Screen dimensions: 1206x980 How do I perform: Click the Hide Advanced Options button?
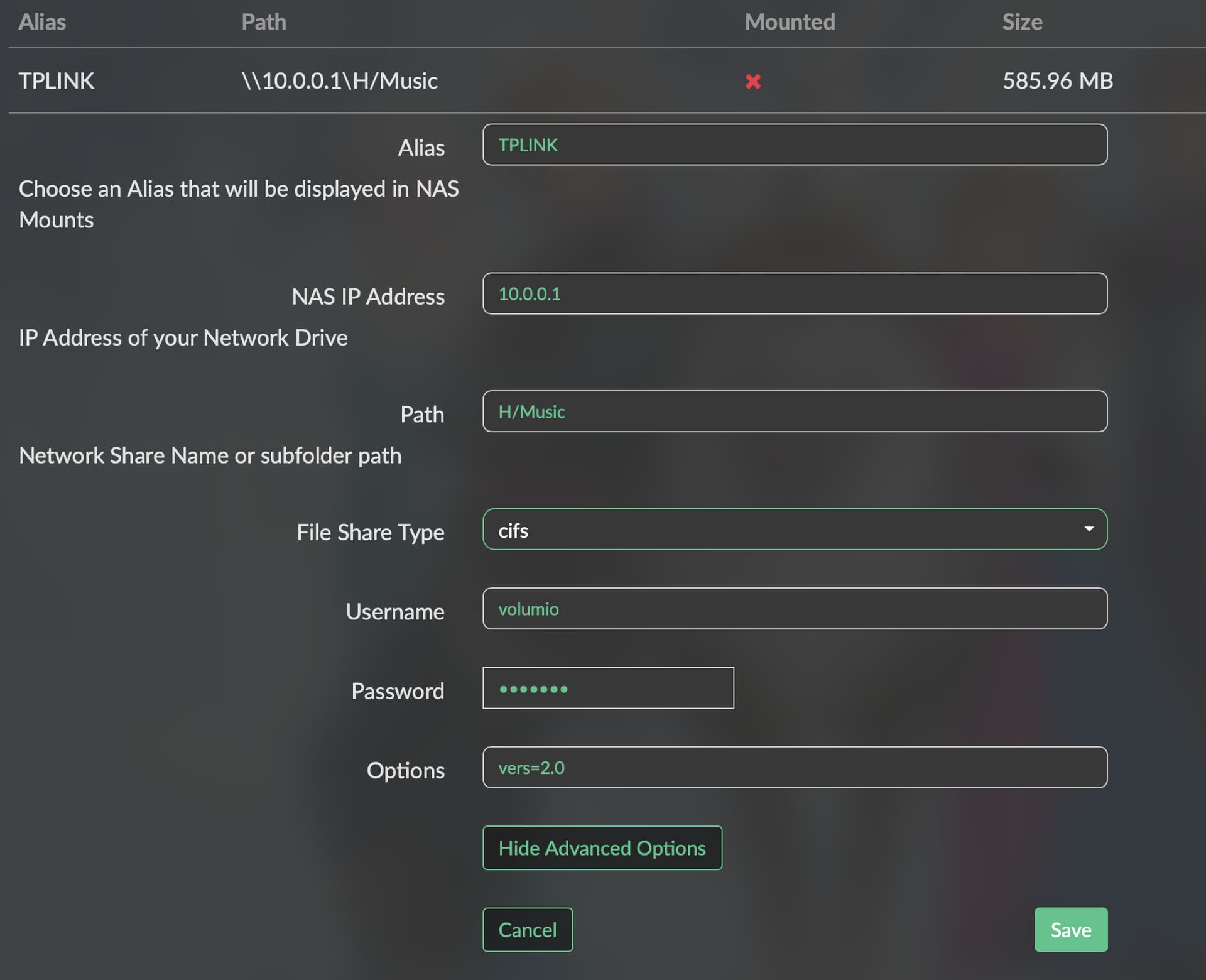602,847
